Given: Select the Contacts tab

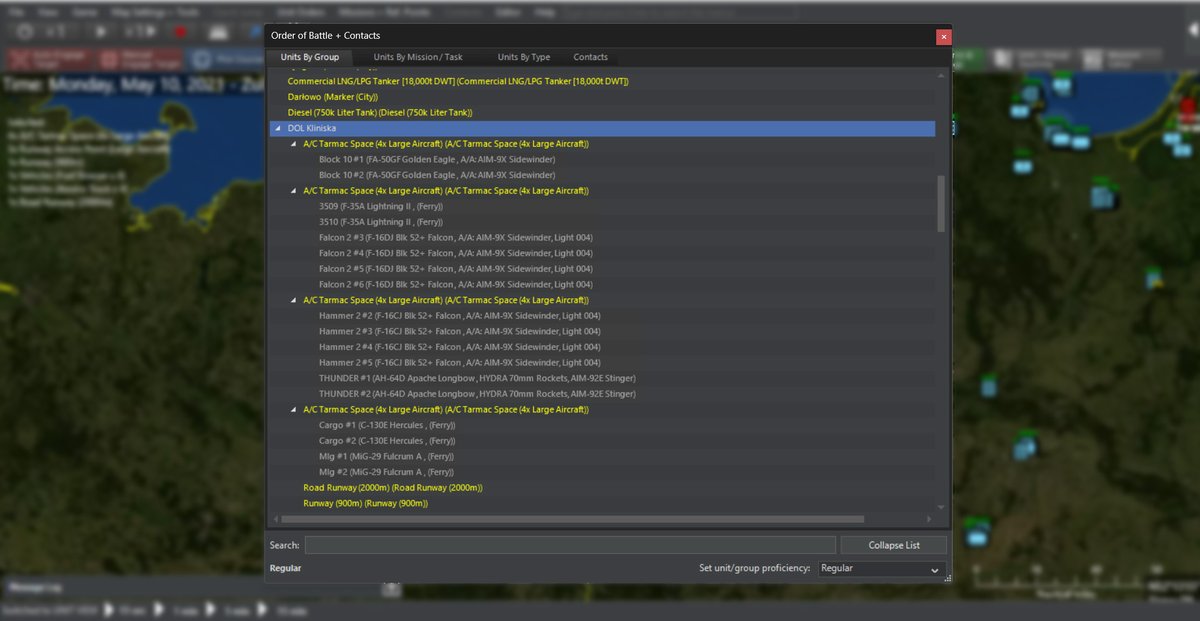Looking at the screenshot, I should coord(591,57).
